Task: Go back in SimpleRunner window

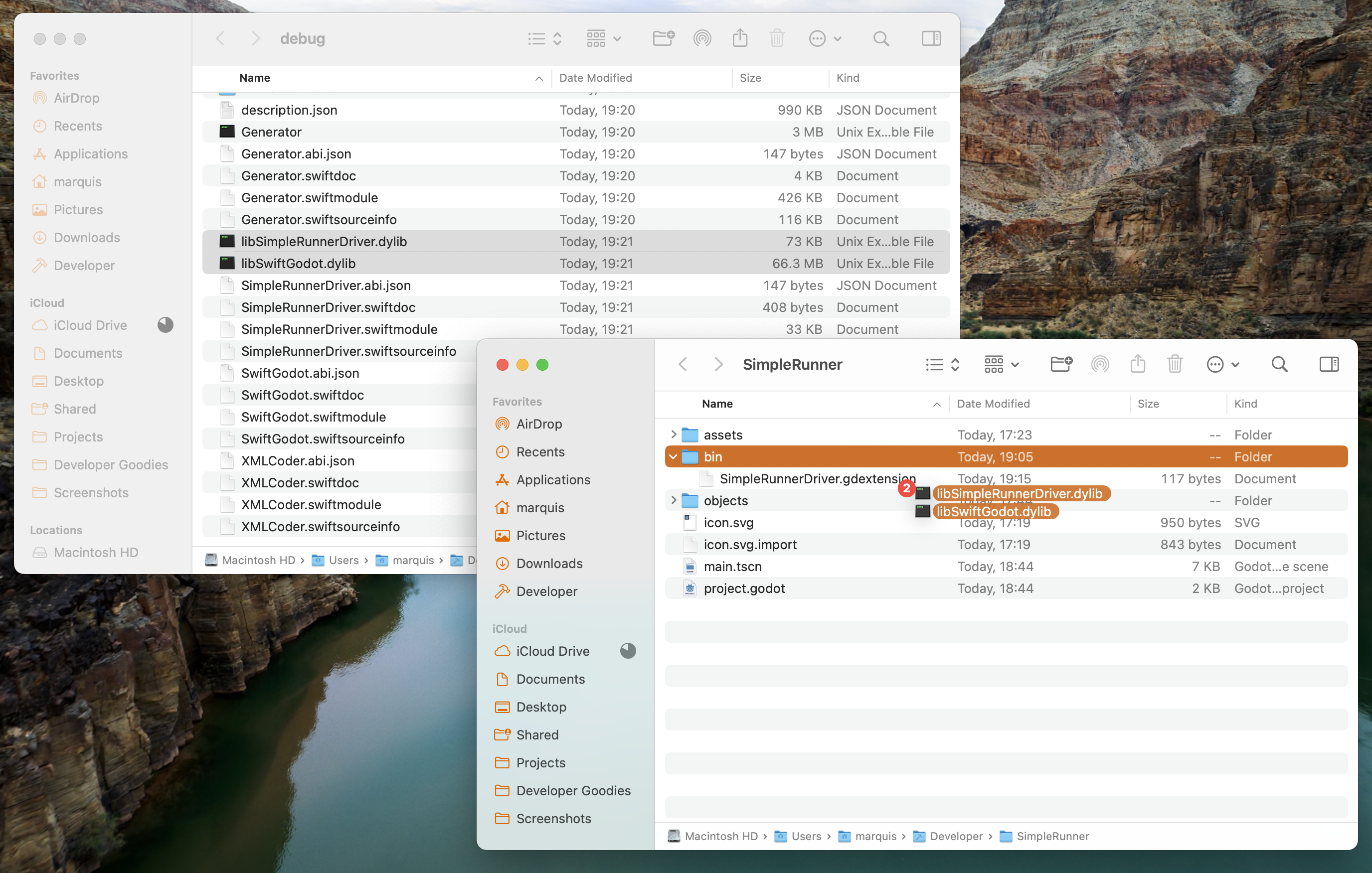Action: coord(683,364)
